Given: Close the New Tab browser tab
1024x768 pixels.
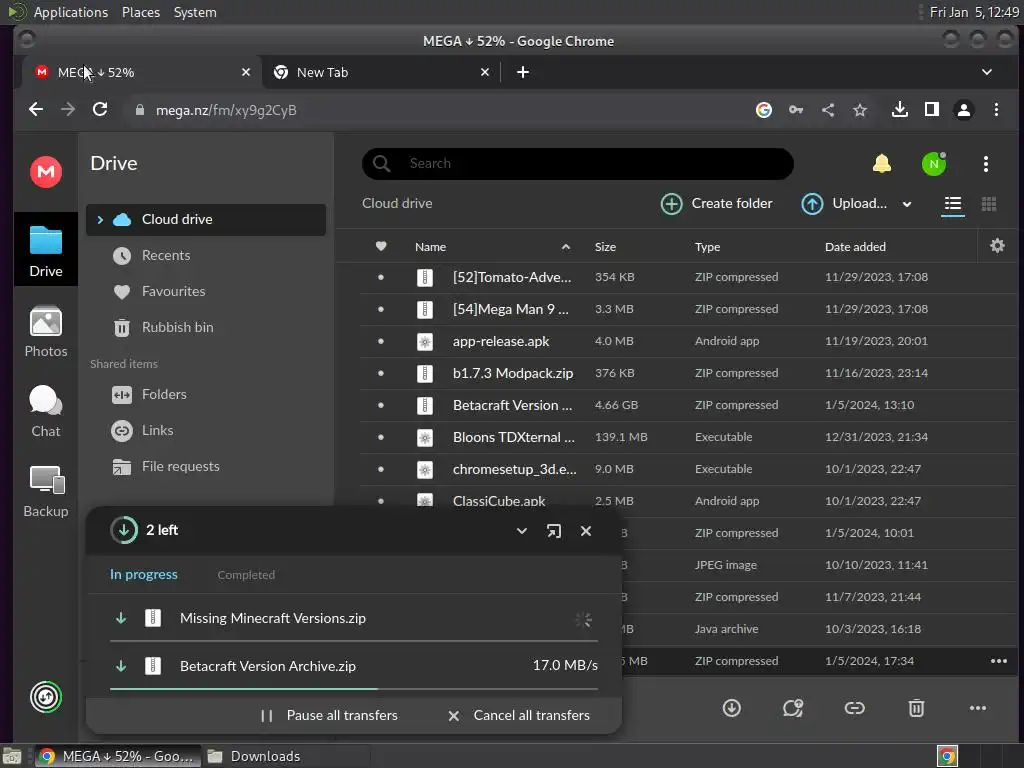Looking at the screenshot, I should point(485,72).
